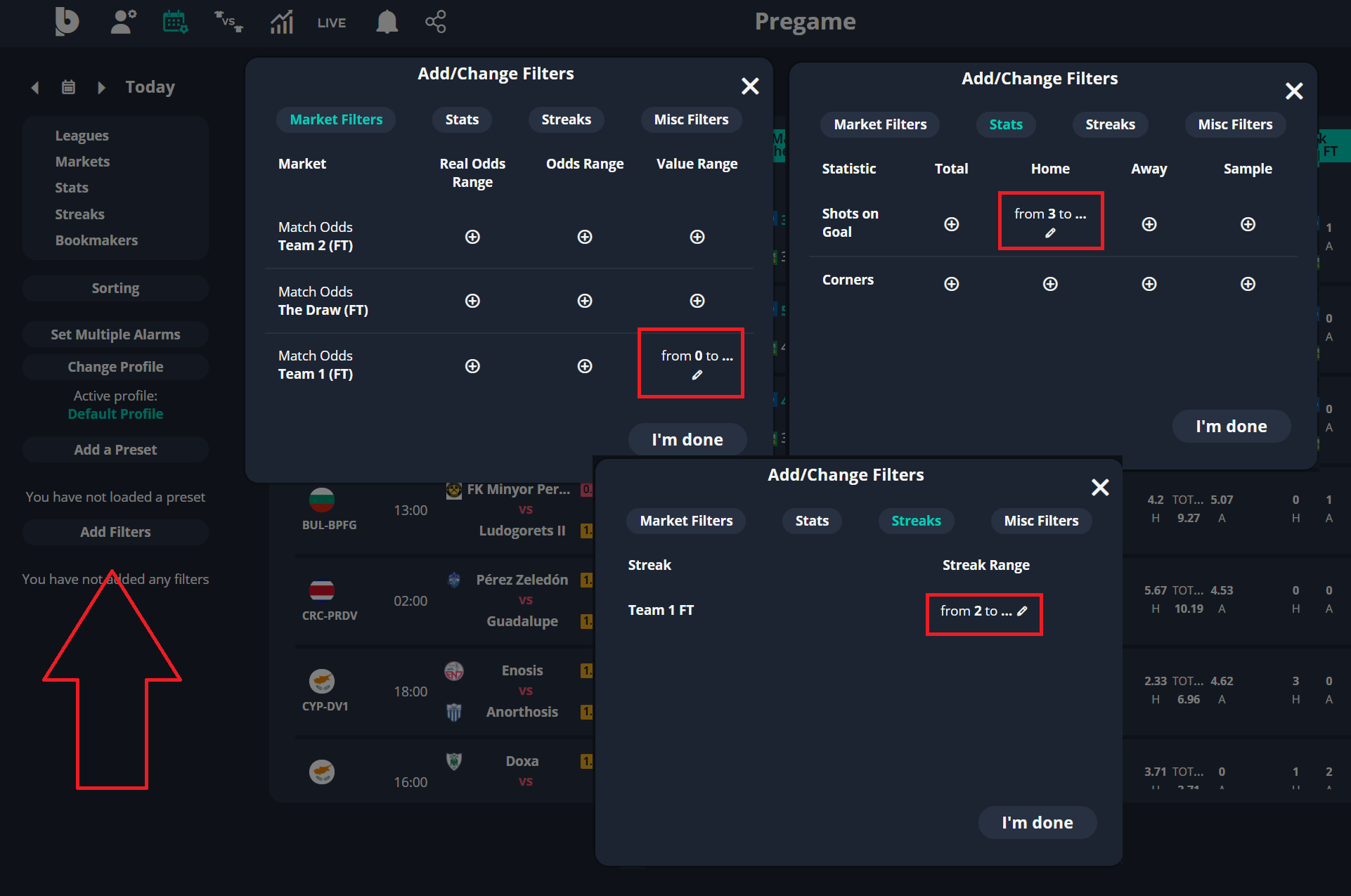This screenshot has width=1351, height=896.
Task: Open the user profile settings icon
Action: [123, 22]
